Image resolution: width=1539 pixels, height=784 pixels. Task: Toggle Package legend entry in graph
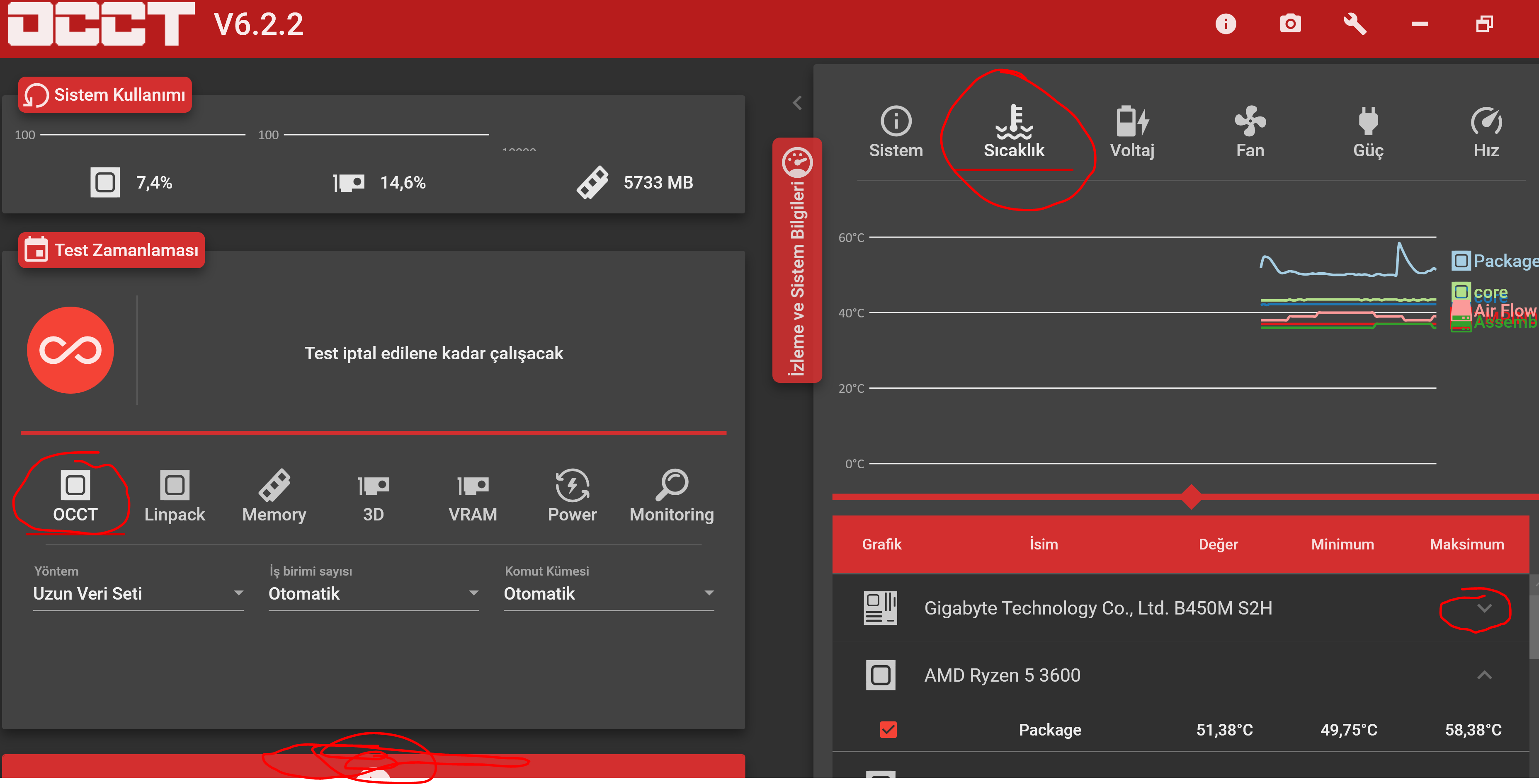click(x=1493, y=261)
